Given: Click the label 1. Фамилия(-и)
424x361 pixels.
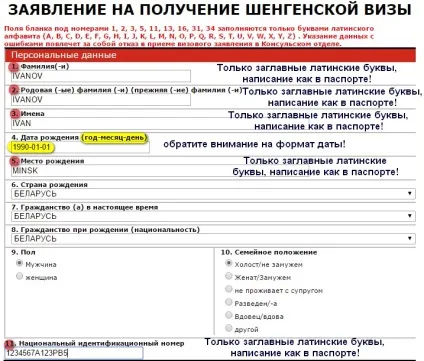Looking at the screenshot, I should [40, 66].
